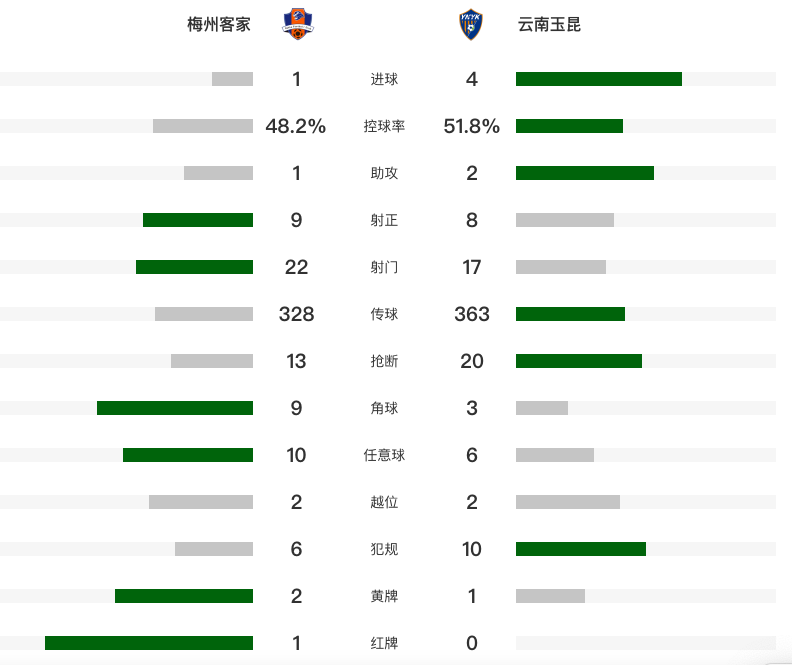
Task: Select Yunnan's green goals bar
Action: point(598,79)
